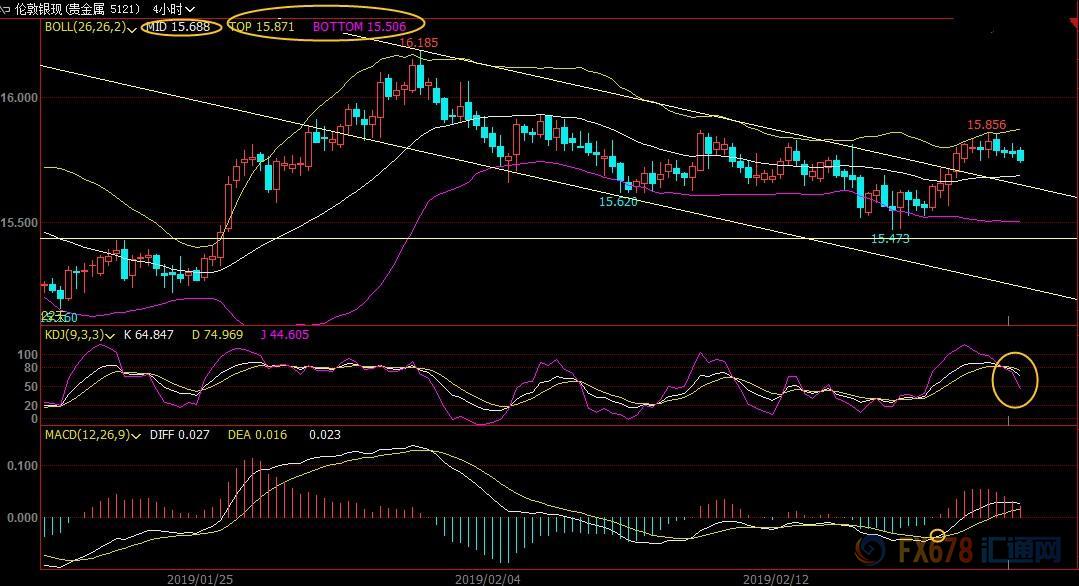
Task: Click the BOTTOM 15.506 value label
Action: (x=359, y=27)
